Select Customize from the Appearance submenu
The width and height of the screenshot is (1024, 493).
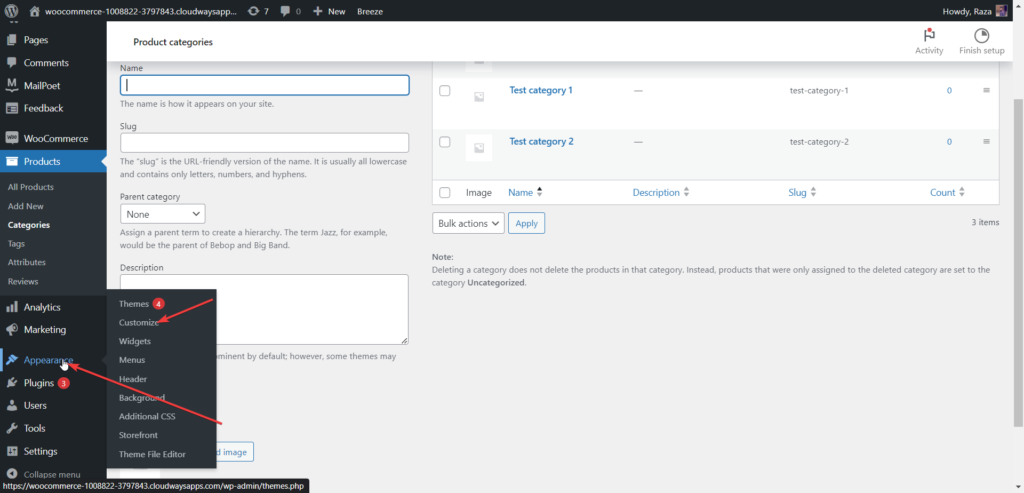(139, 322)
